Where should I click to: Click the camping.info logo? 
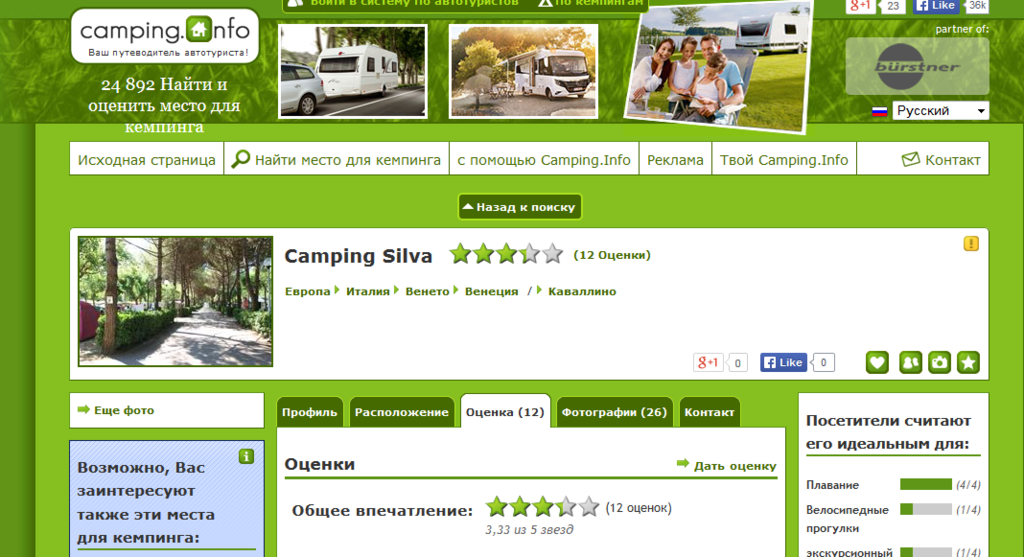coord(165,36)
